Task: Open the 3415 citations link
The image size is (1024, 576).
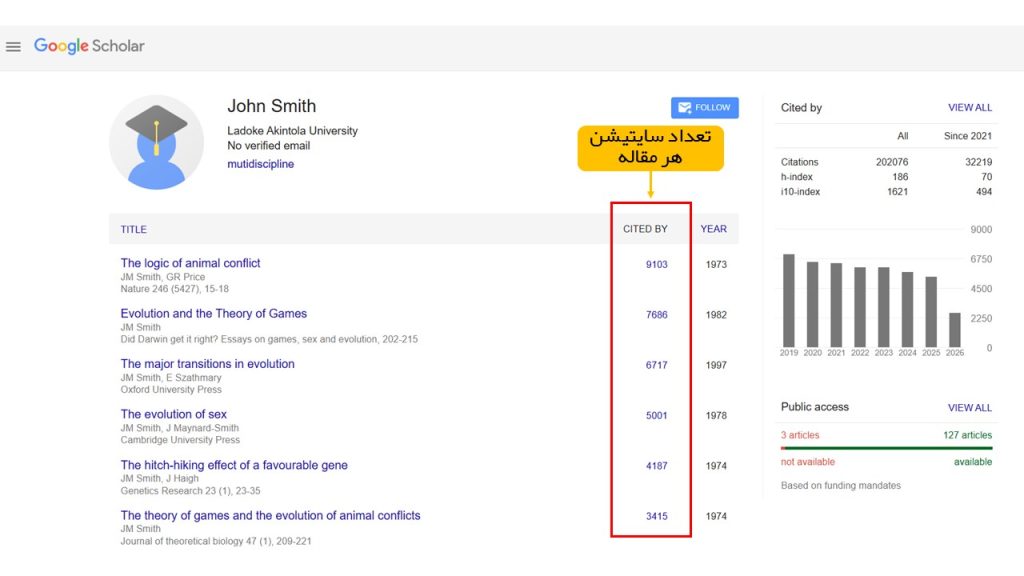Action: point(656,516)
